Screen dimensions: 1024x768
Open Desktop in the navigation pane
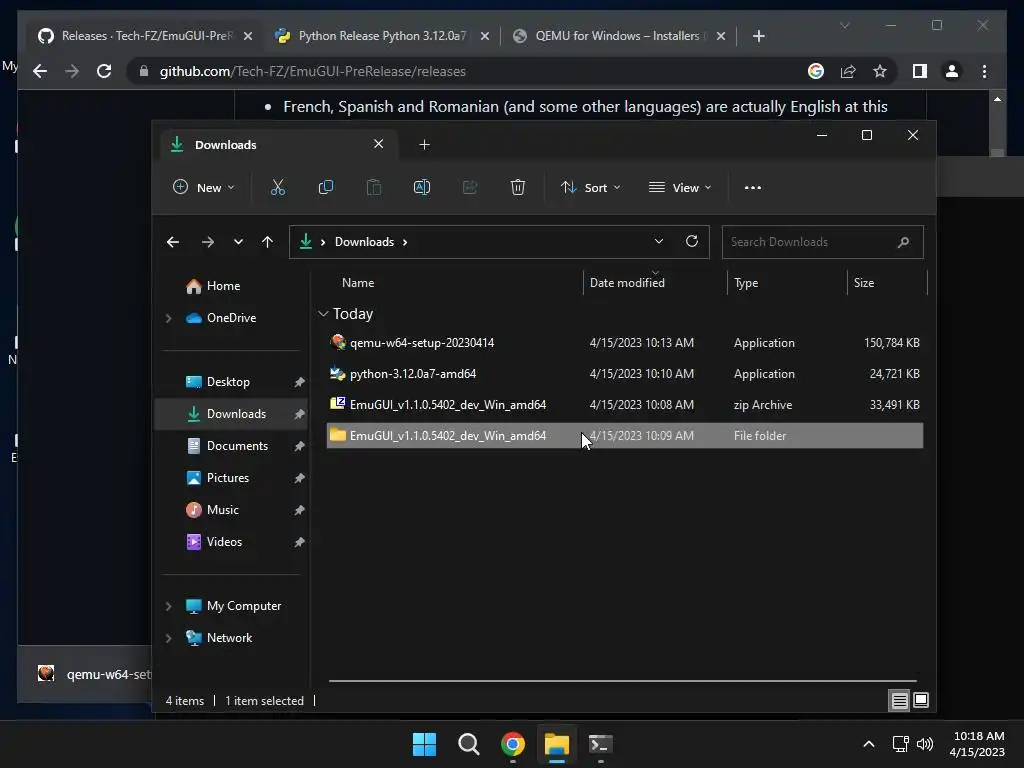228,382
